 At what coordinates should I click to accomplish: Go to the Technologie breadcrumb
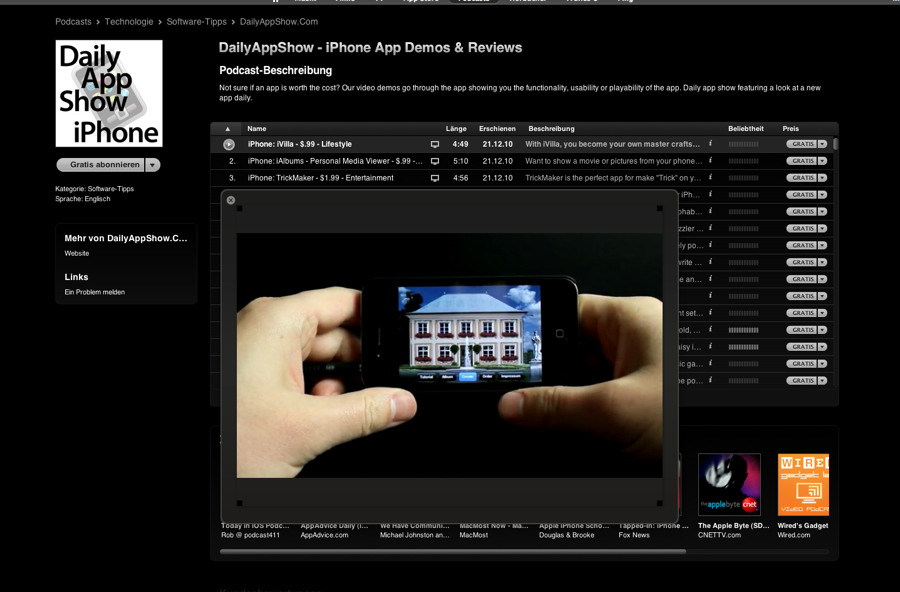click(x=129, y=22)
